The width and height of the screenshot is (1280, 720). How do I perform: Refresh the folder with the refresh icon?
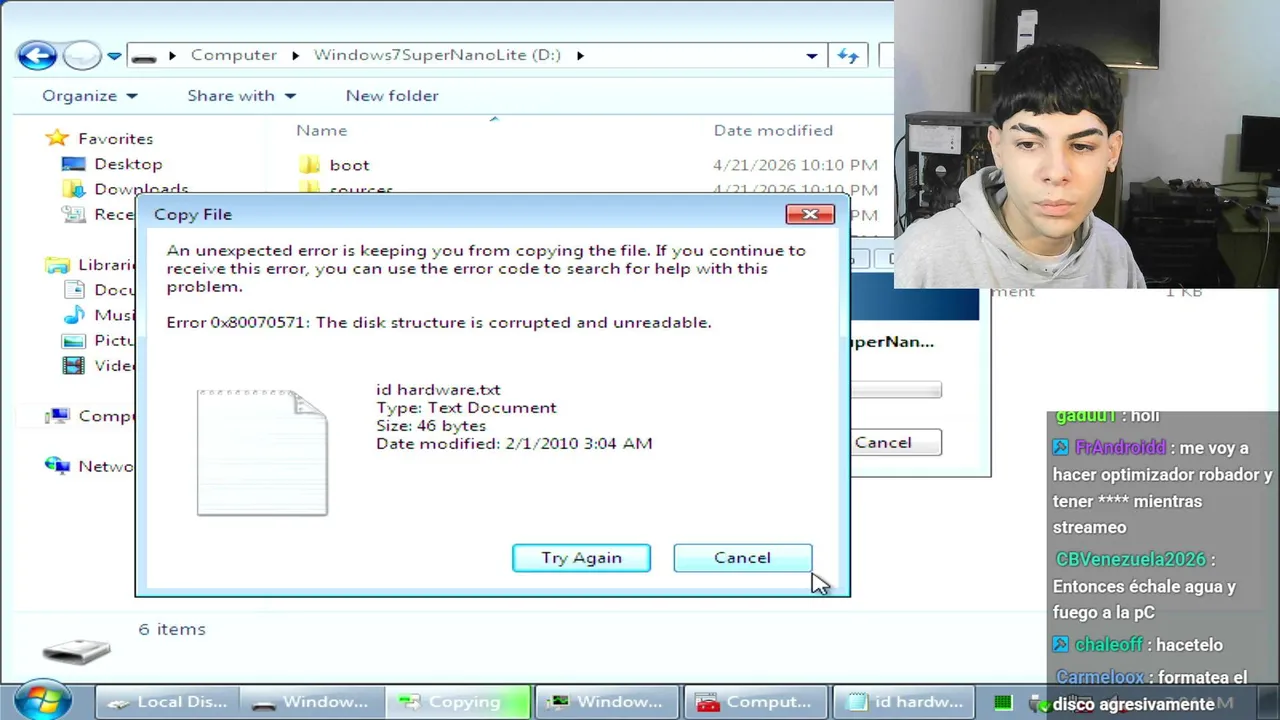[x=848, y=56]
